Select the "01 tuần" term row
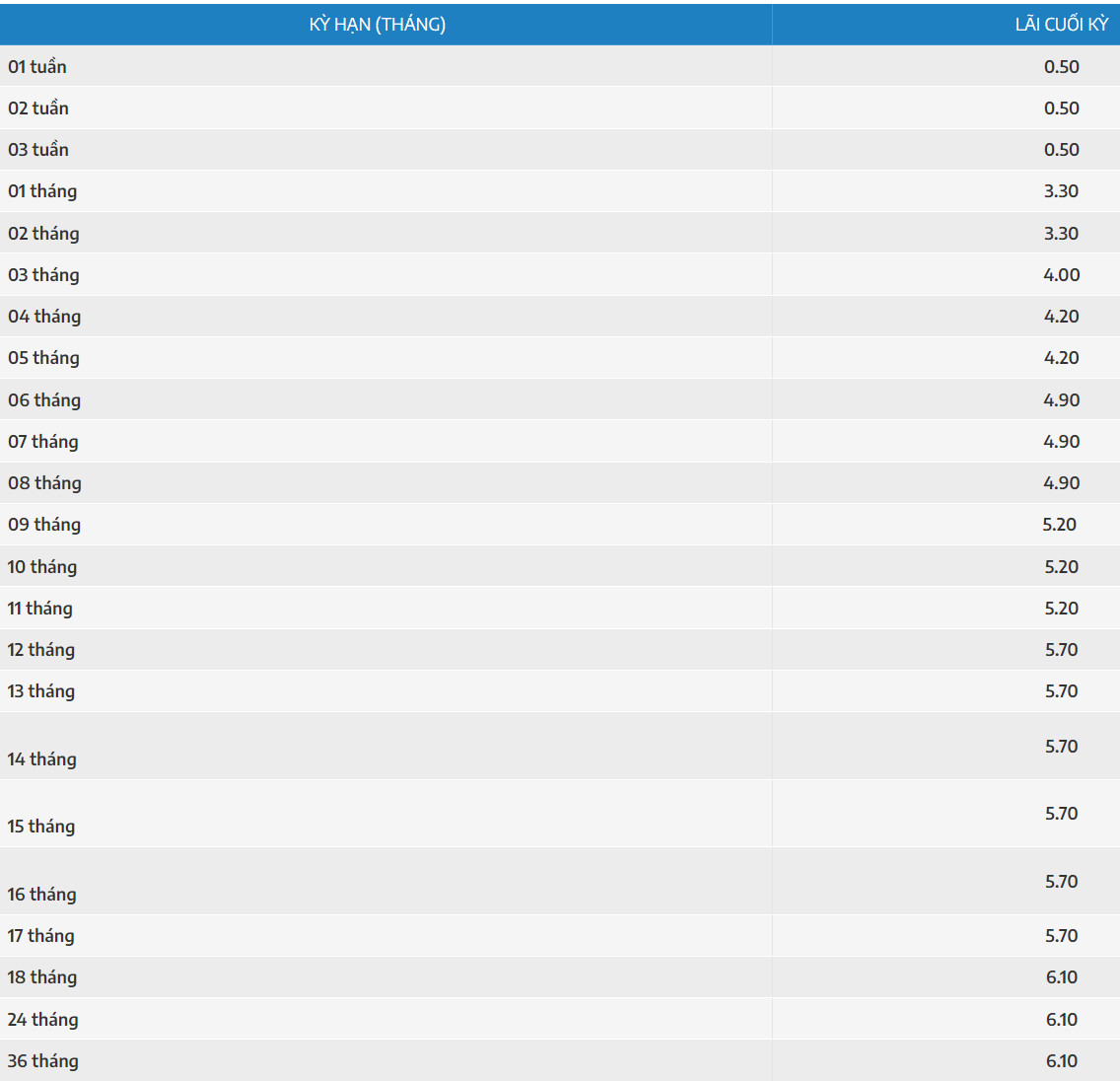Screen dimensions: 1120x1081 click(37, 67)
